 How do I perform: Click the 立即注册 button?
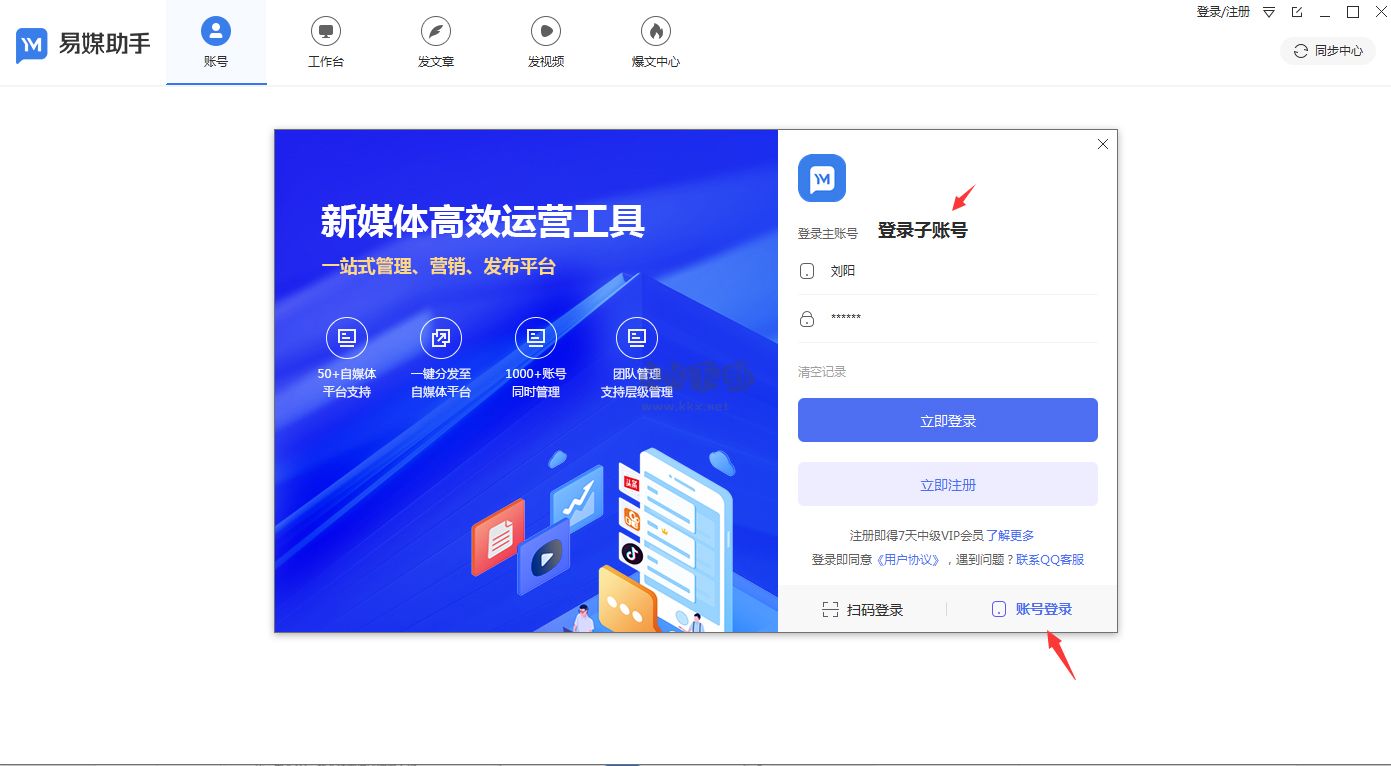pyautogui.click(x=948, y=485)
